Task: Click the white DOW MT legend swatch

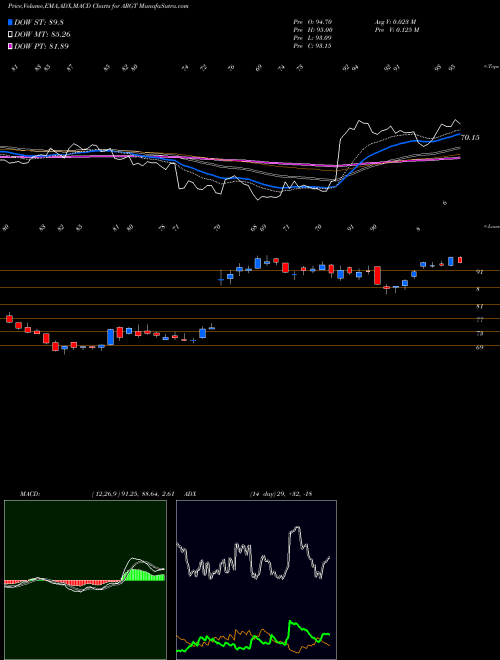Action: tap(10, 35)
